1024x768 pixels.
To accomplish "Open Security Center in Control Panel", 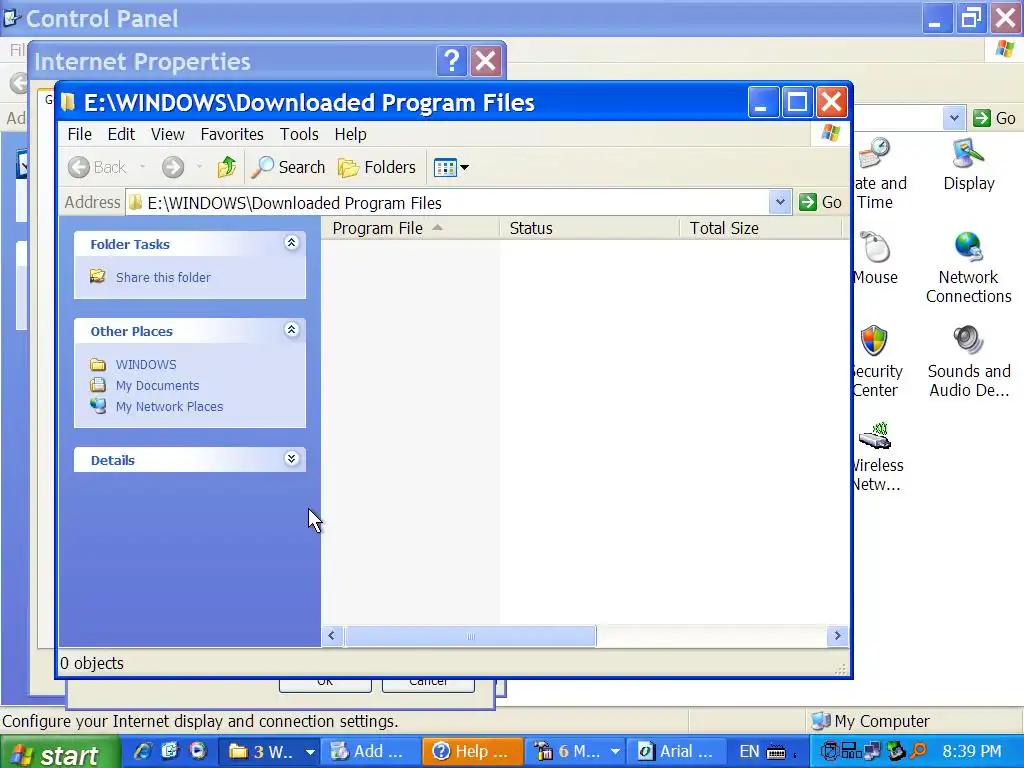I will (x=876, y=362).
